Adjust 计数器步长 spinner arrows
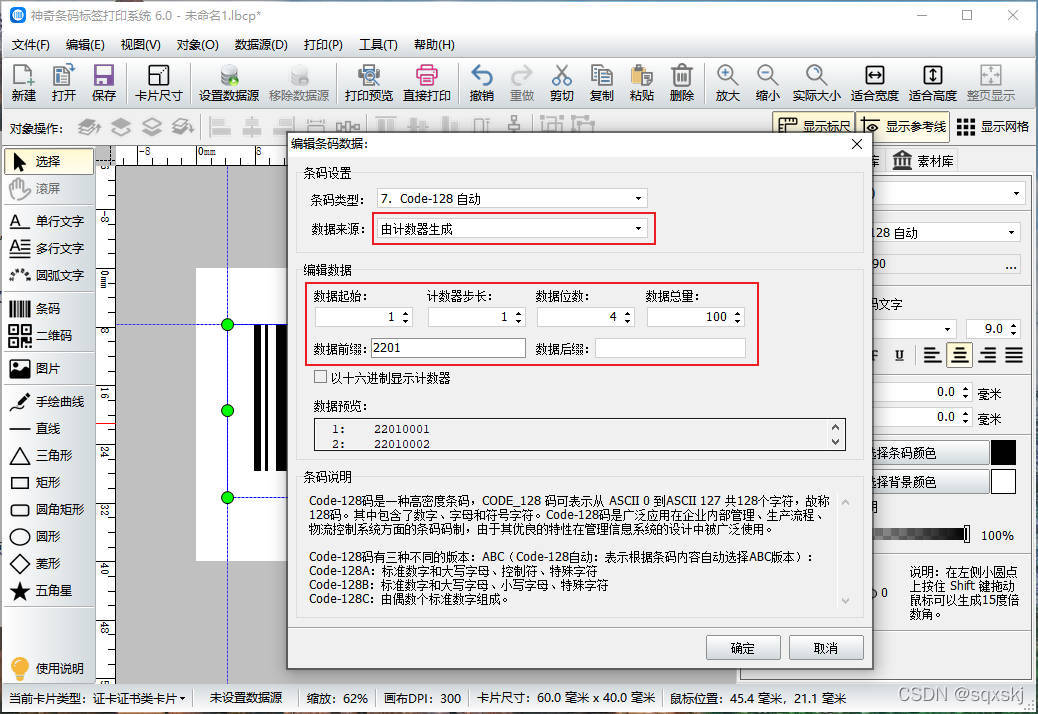The height and width of the screenshot is (714, 1038). pos(519,317)
